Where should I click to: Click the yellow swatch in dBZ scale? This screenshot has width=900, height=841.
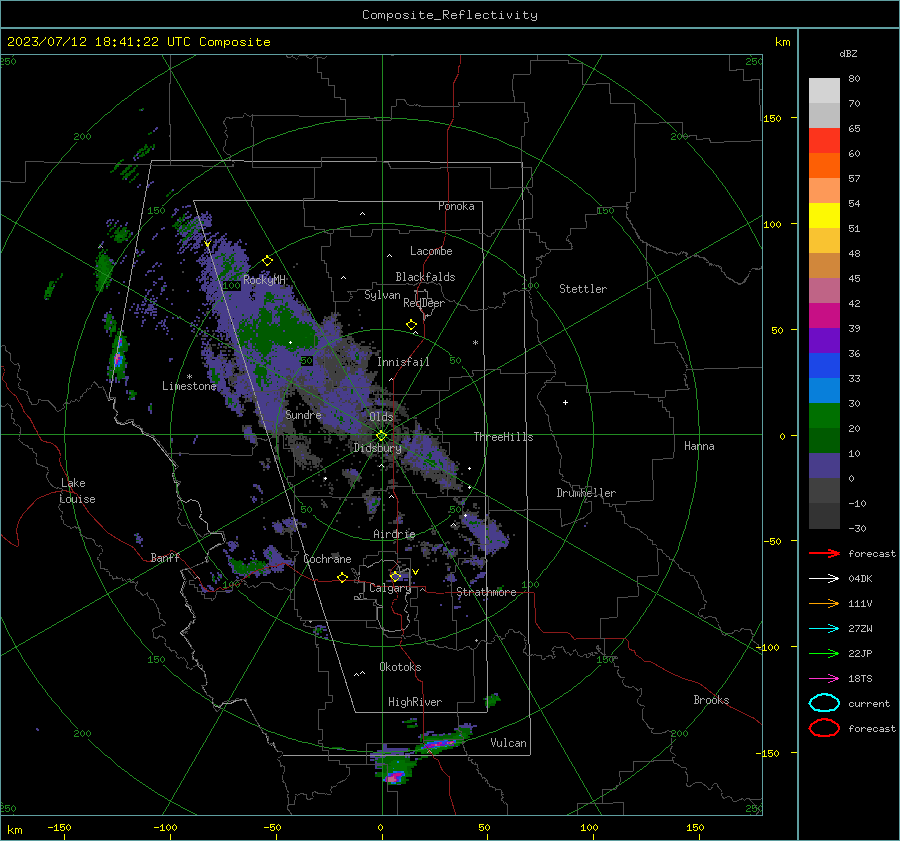[x=824, y=215]
